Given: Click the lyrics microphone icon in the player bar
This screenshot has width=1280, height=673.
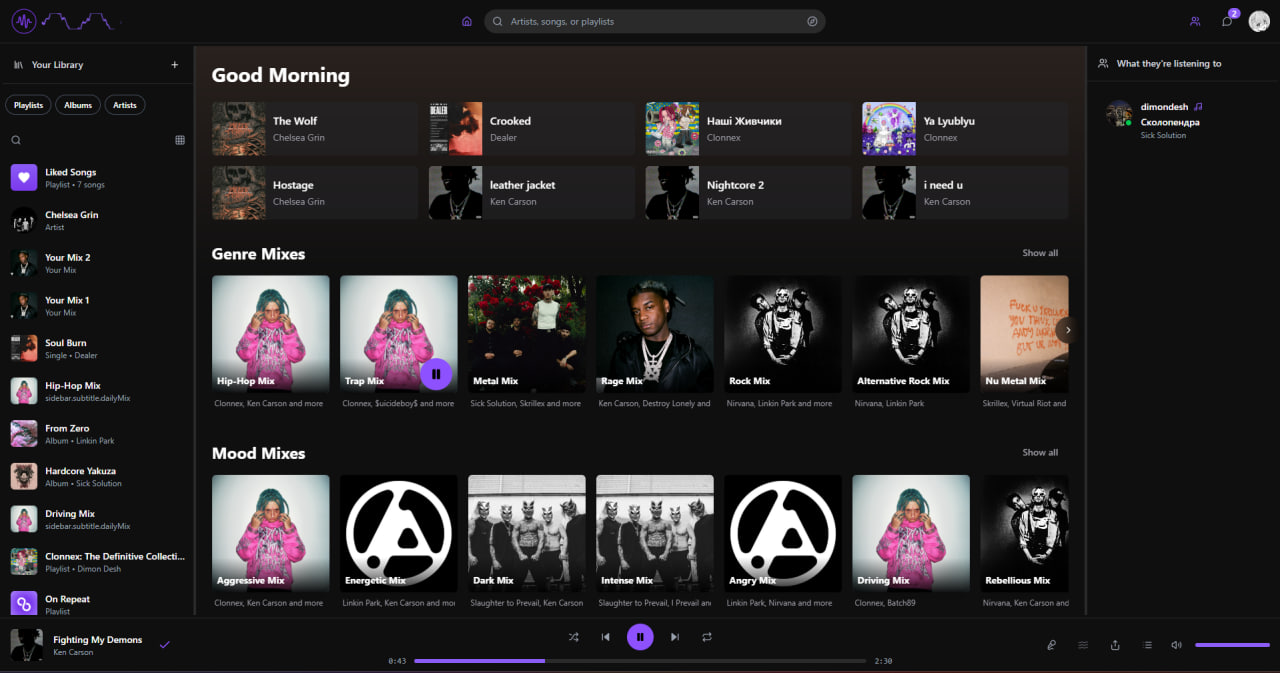Looking at the screenshot, I should click(1051, 645).
